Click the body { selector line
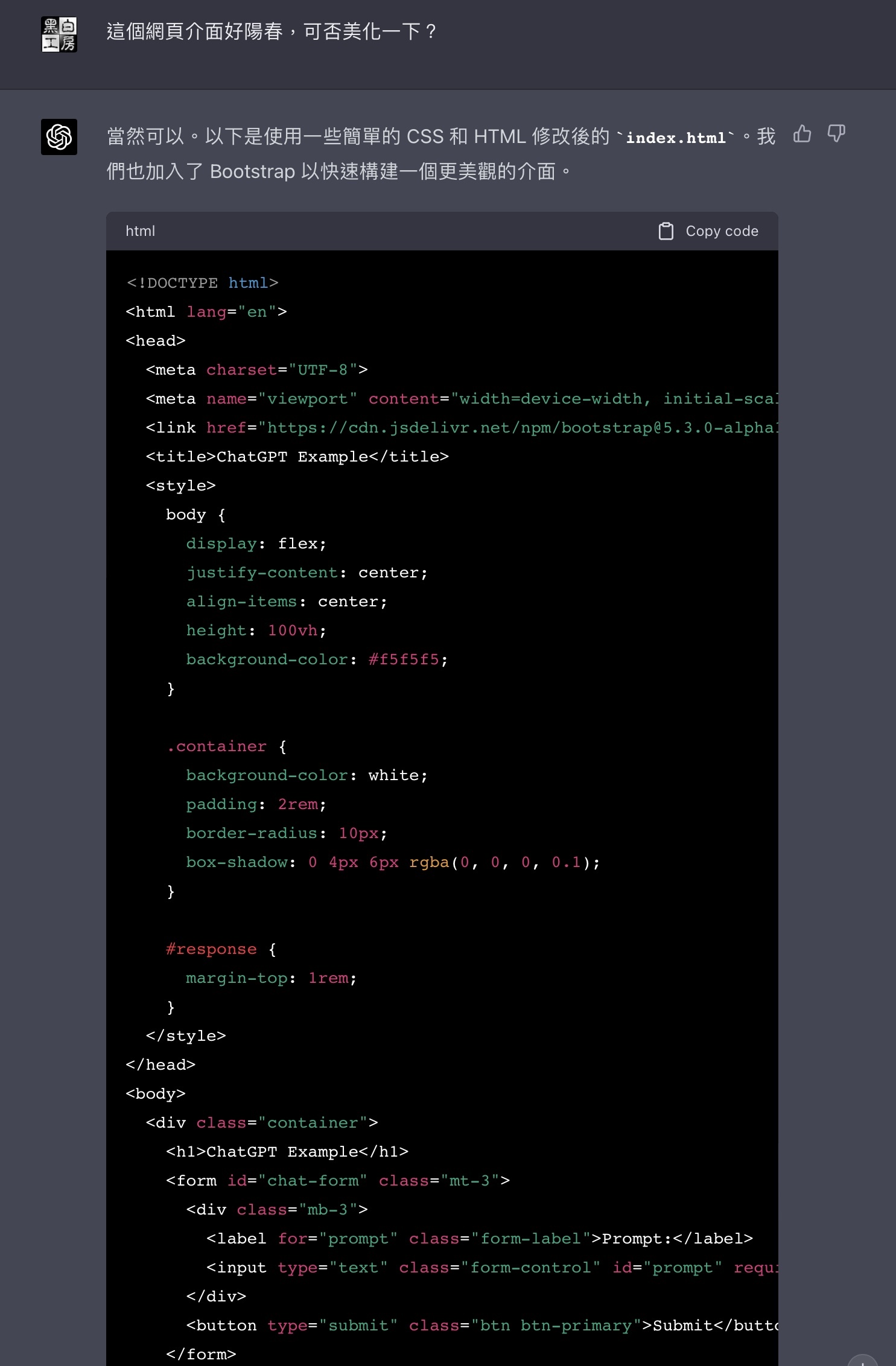Image resolution: width=896 pixels, height=1366 pixels. 196,515
